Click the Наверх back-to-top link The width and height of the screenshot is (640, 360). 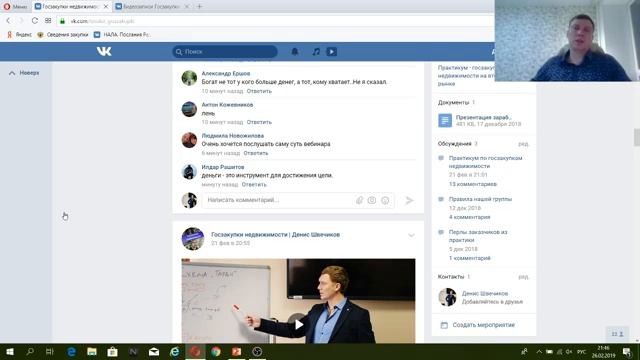(24, 73)
